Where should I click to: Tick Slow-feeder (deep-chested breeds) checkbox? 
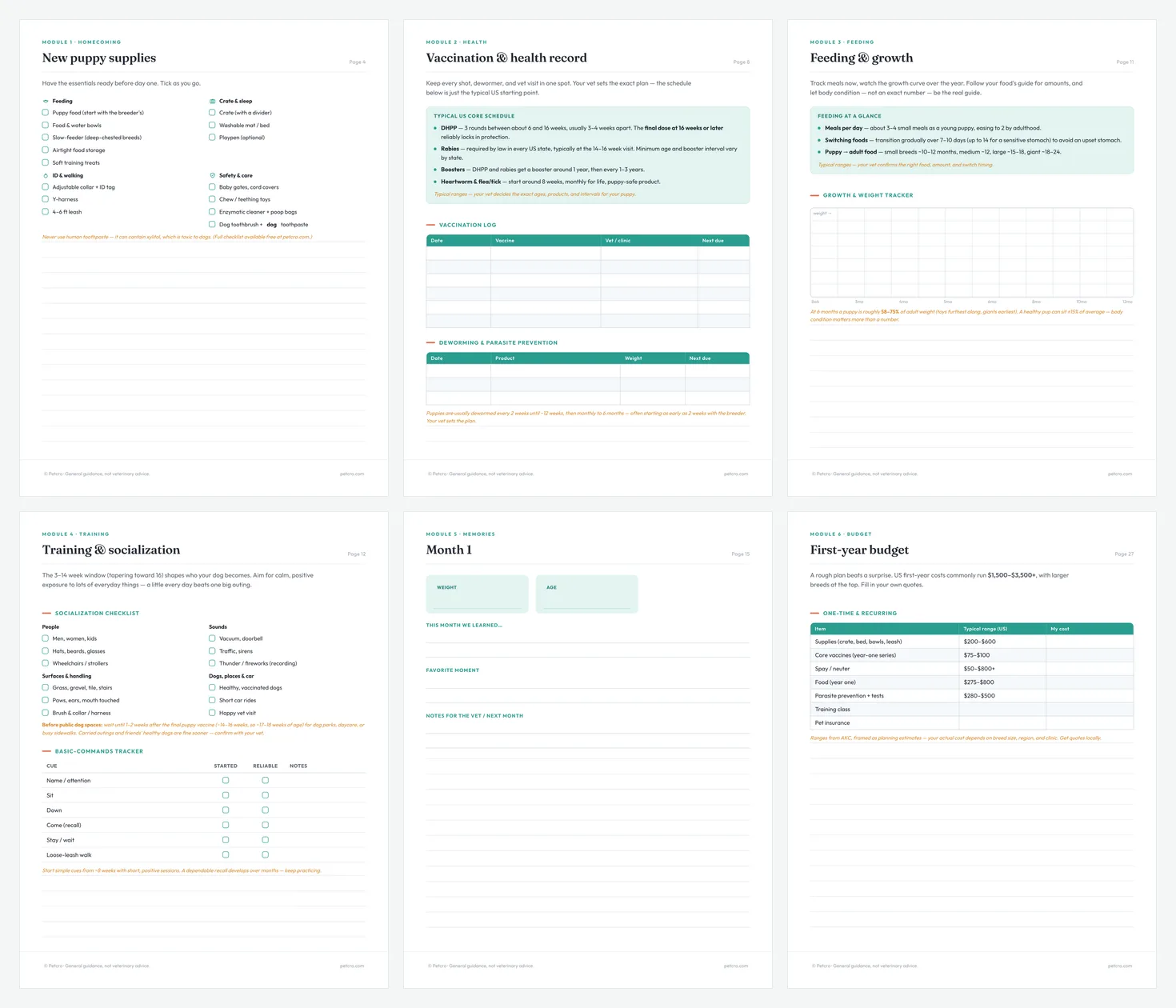46,138
